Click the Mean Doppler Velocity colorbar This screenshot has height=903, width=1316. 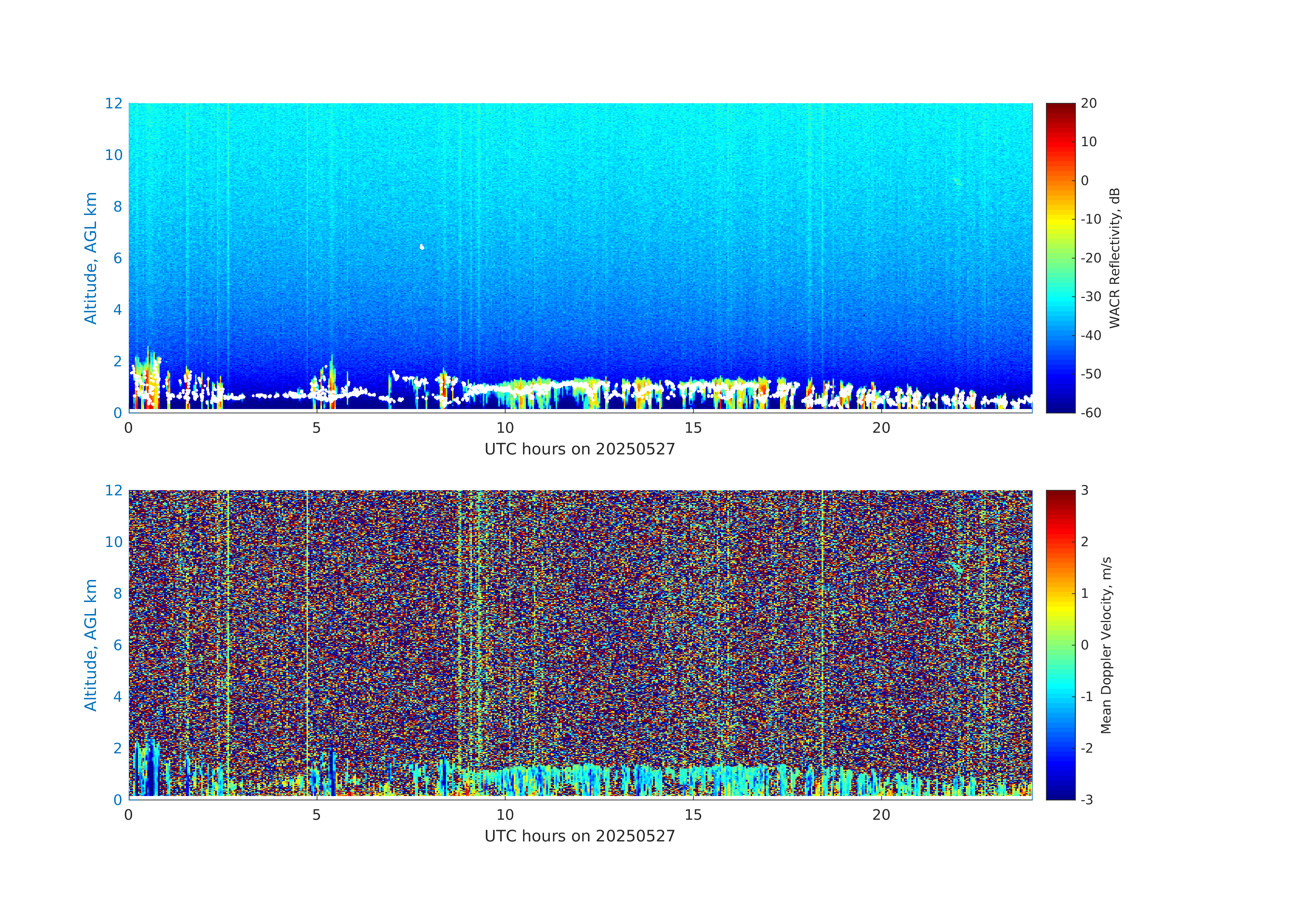coord(1060,644)
